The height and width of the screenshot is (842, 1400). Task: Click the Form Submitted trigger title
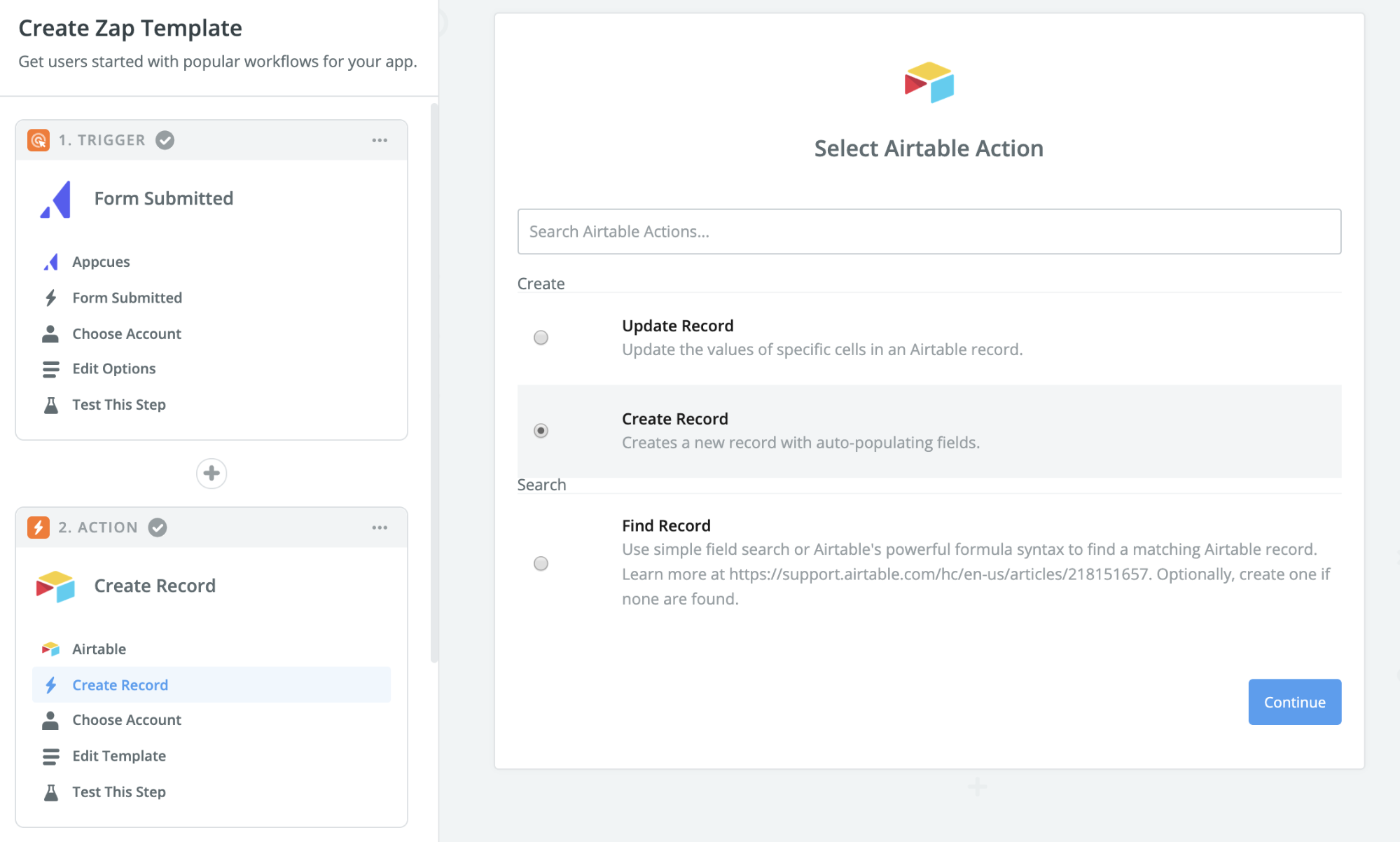(x=164, y=199)
